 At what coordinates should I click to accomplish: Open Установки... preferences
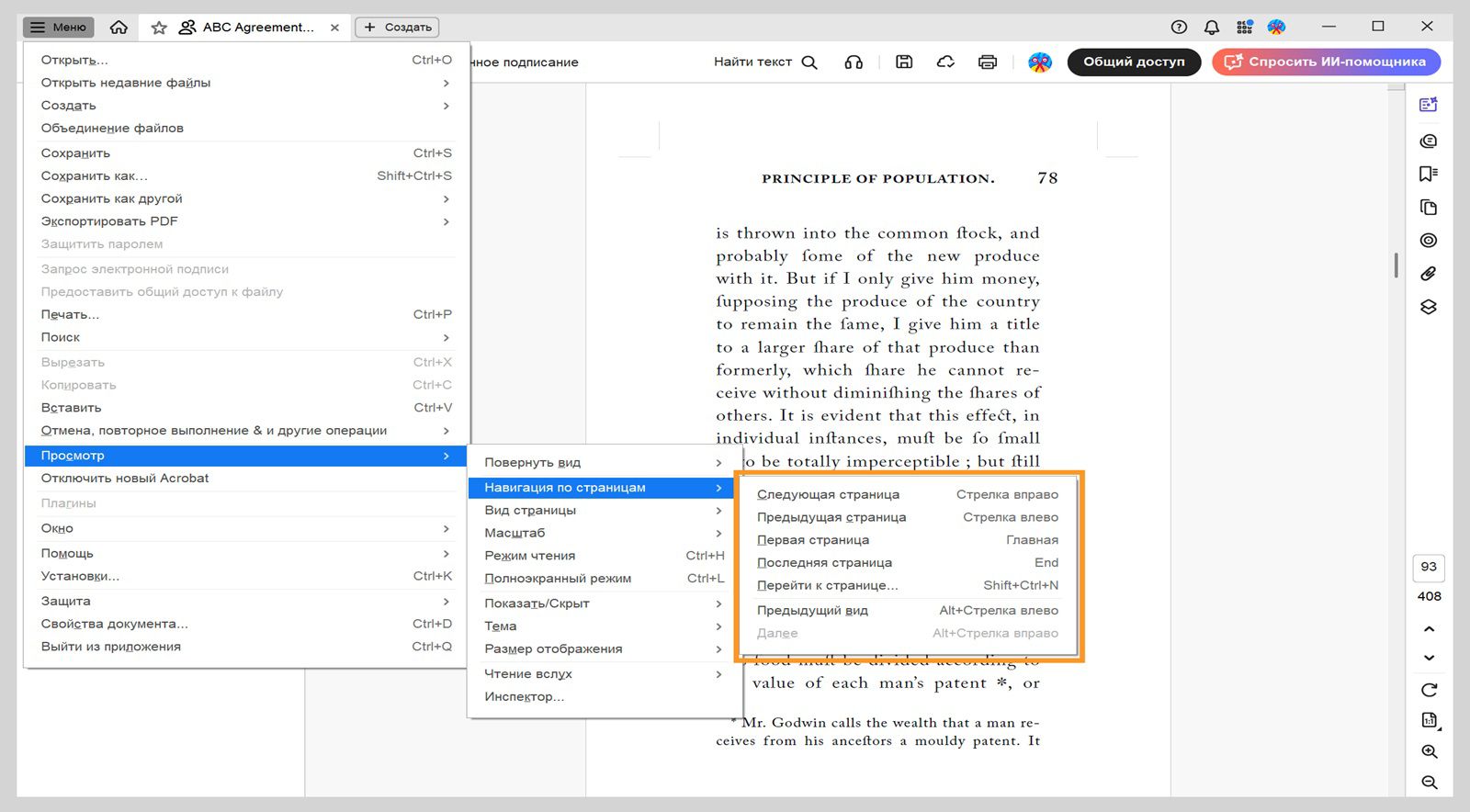246,576
